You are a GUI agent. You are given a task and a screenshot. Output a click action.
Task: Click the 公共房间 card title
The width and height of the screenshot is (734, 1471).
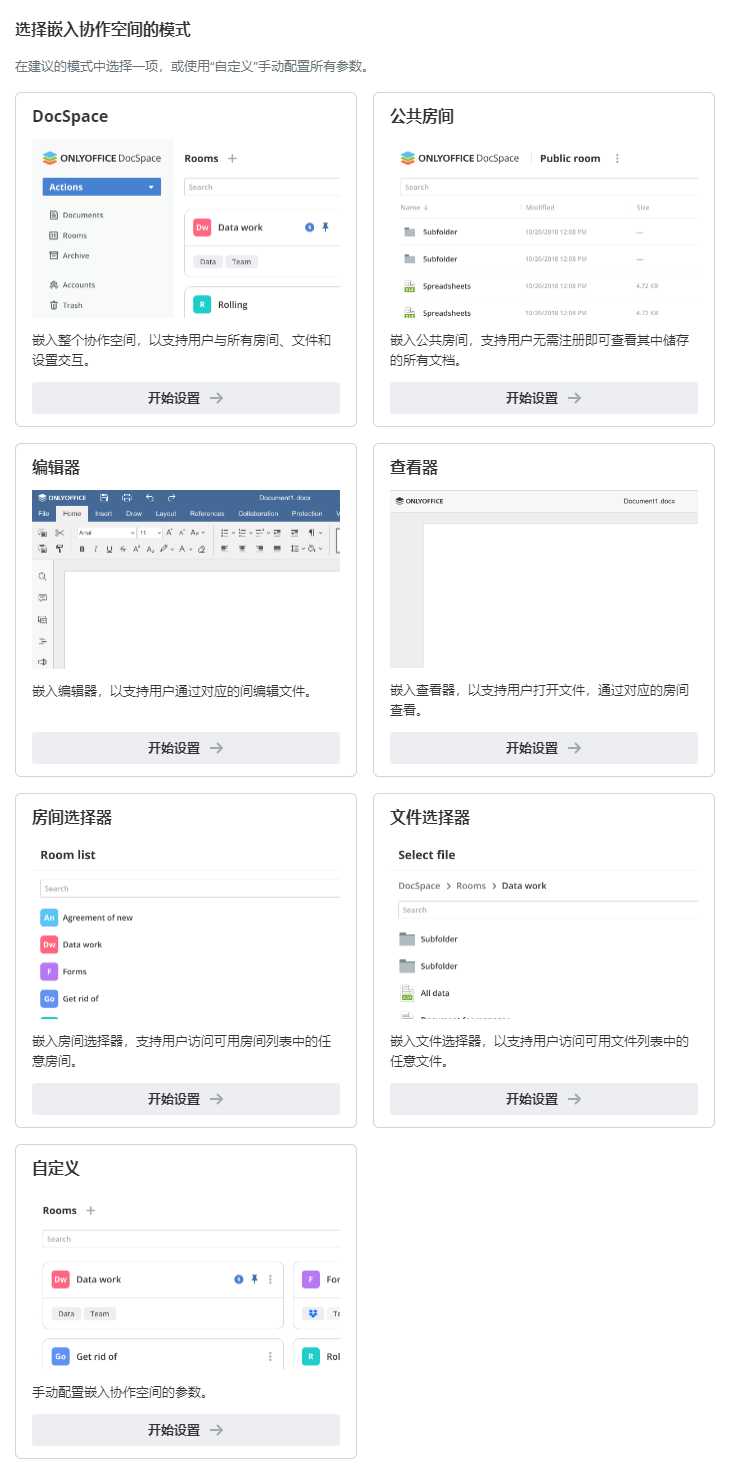tap(422, 116)
